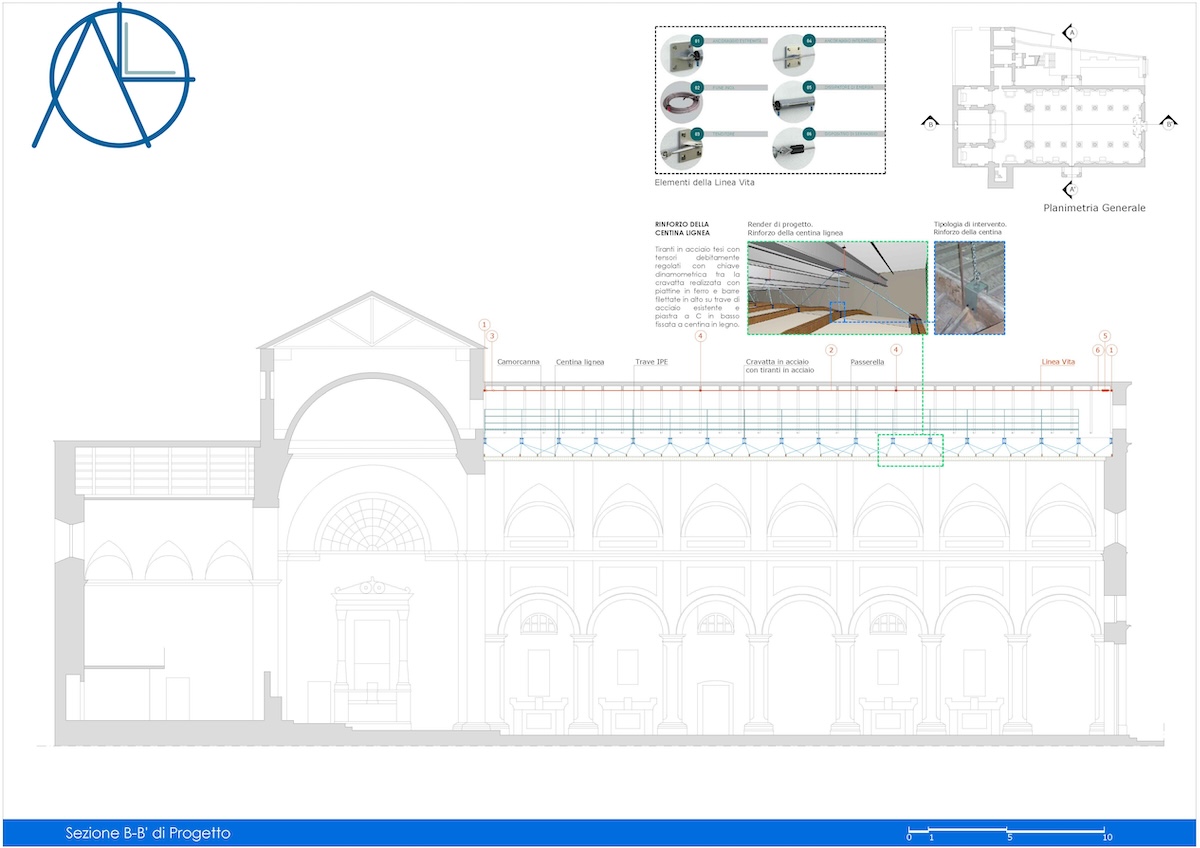Select section marker B' right of plan

click(x=1167, y=123)
